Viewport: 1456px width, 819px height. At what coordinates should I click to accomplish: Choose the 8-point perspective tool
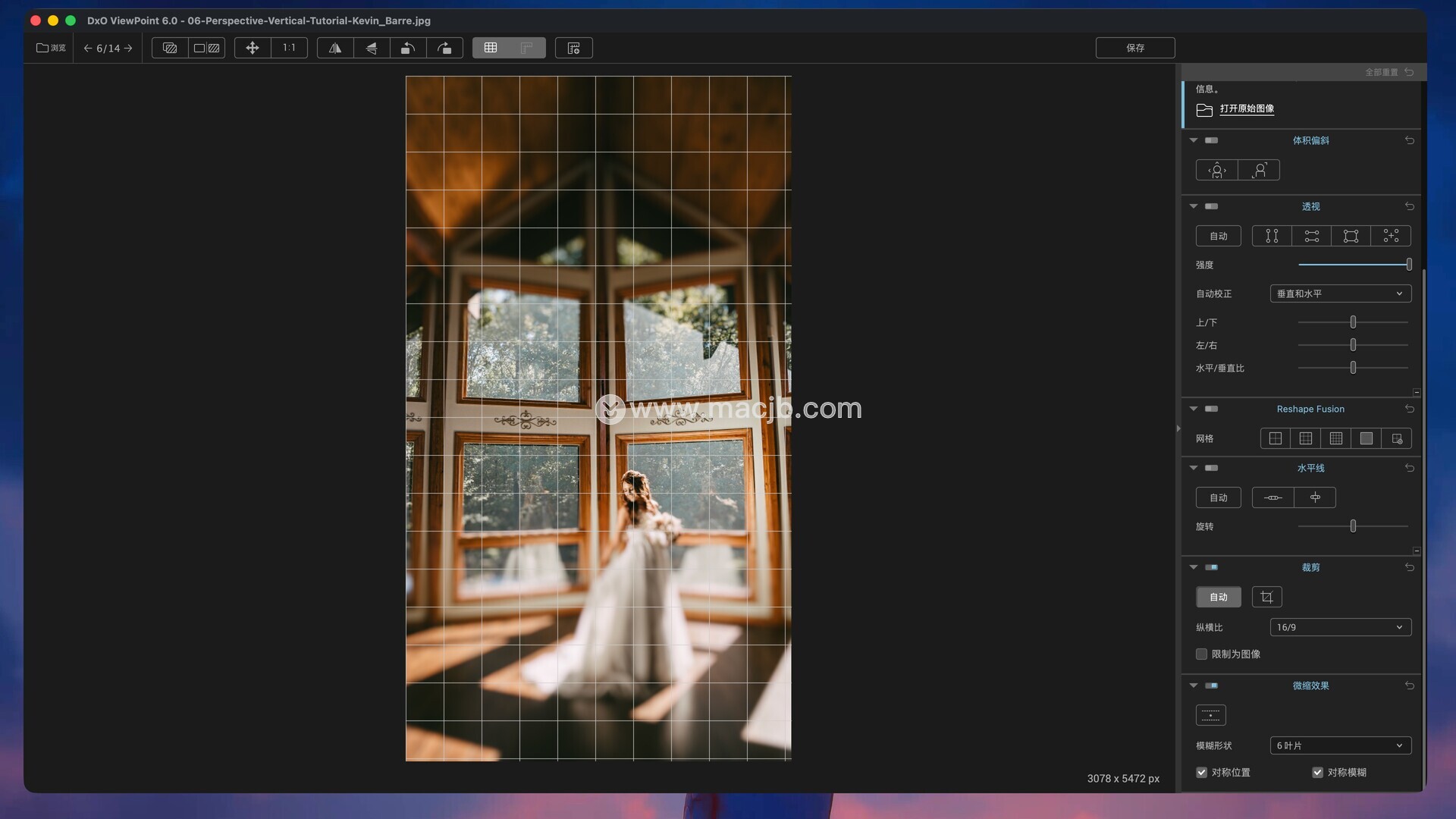click(x=1391, y=236)
